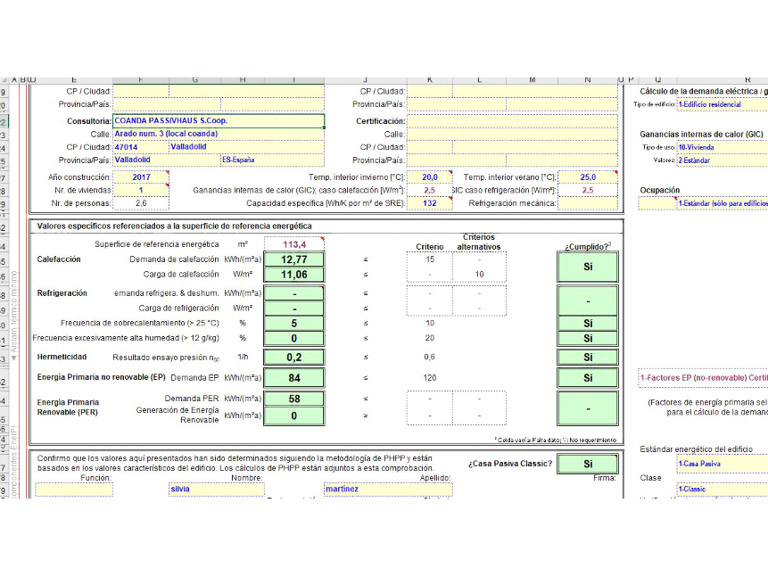Click criterion value 0,6 for Hermeticidad
The image size is (768, 576).
[x=430, y=357]
